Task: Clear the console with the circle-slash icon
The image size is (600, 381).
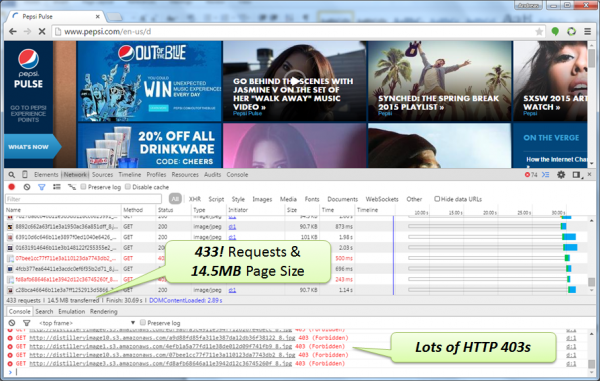Action: coord(11,322)
